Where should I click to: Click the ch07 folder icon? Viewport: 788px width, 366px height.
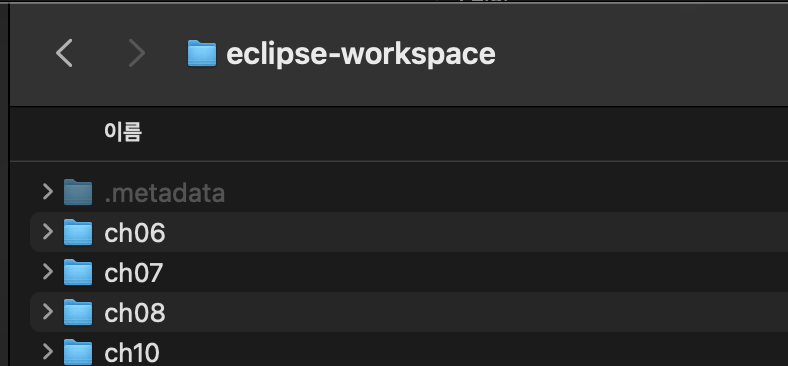78,272
